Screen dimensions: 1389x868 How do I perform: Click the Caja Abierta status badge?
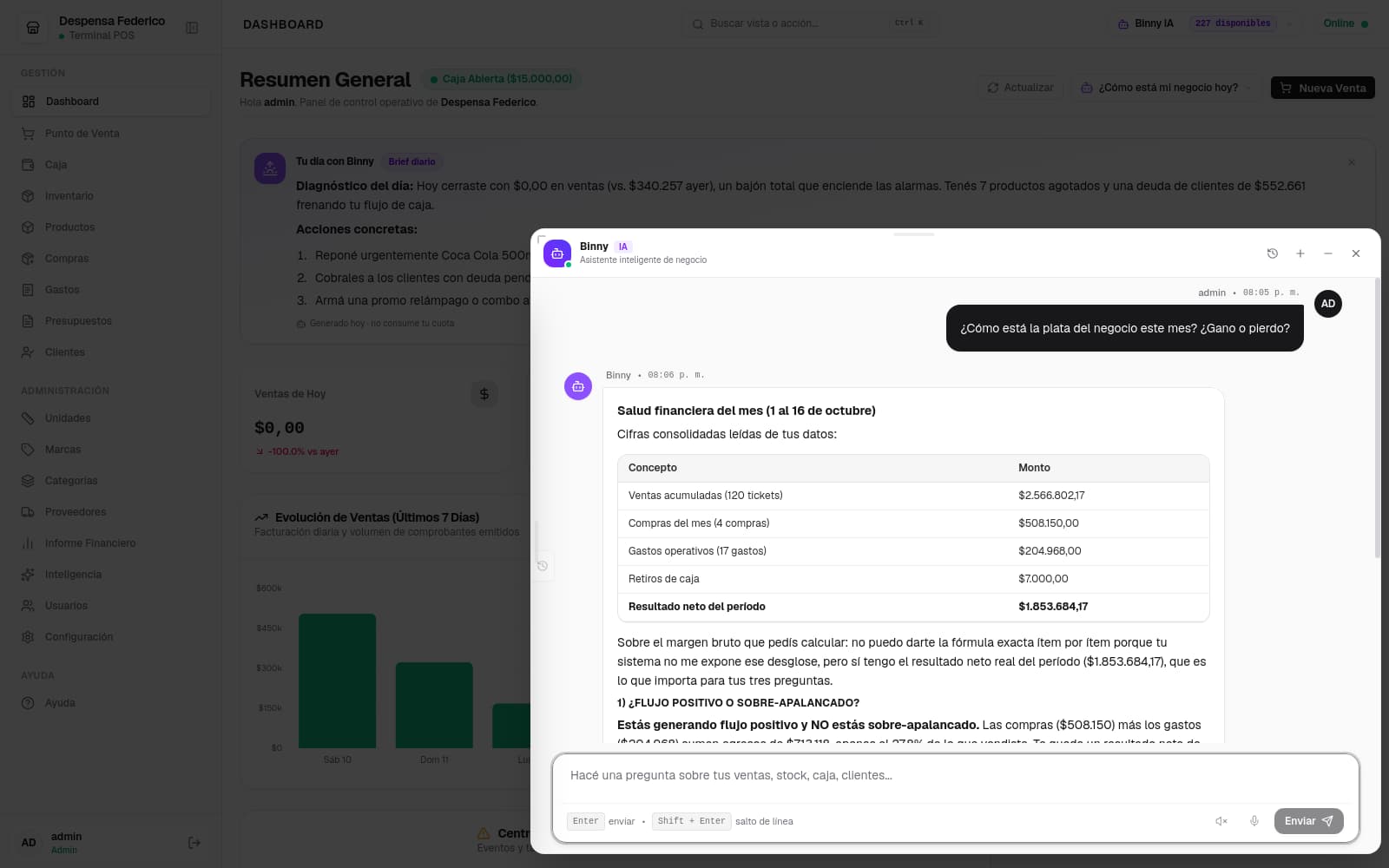click(501, 79)
